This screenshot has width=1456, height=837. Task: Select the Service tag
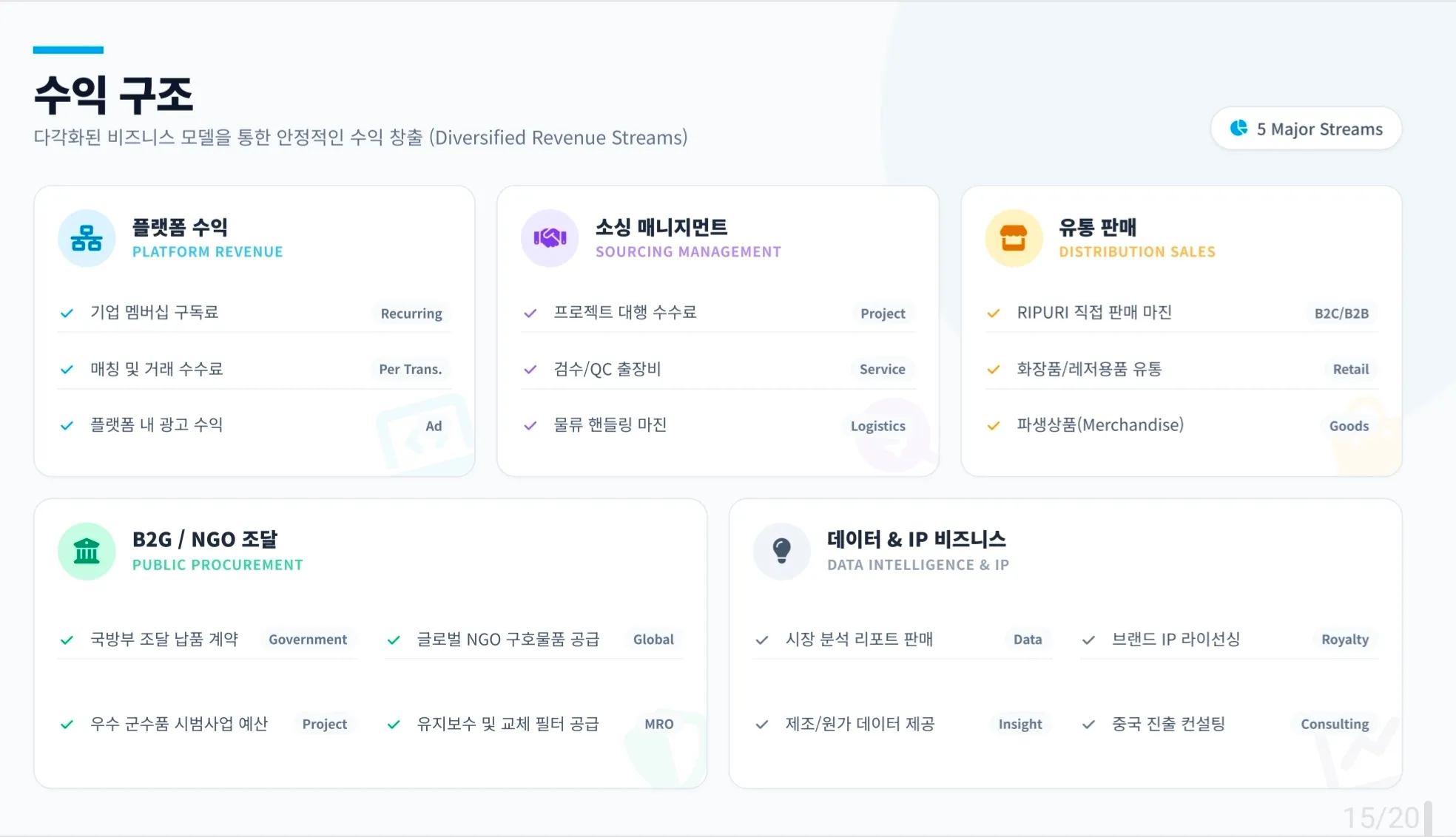point(882,369)
